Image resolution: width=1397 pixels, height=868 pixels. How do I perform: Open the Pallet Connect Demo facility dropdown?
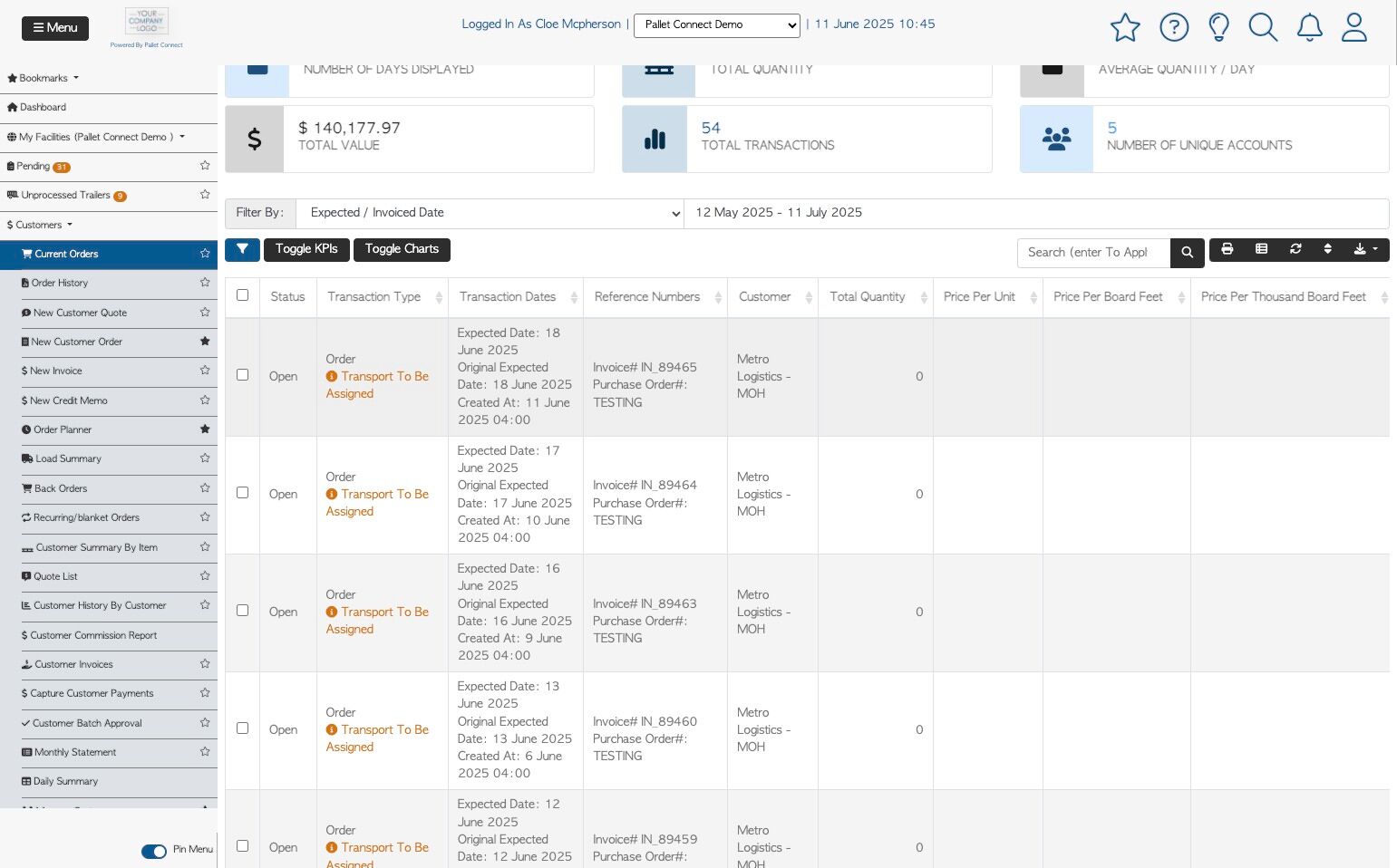click(716, 25)
